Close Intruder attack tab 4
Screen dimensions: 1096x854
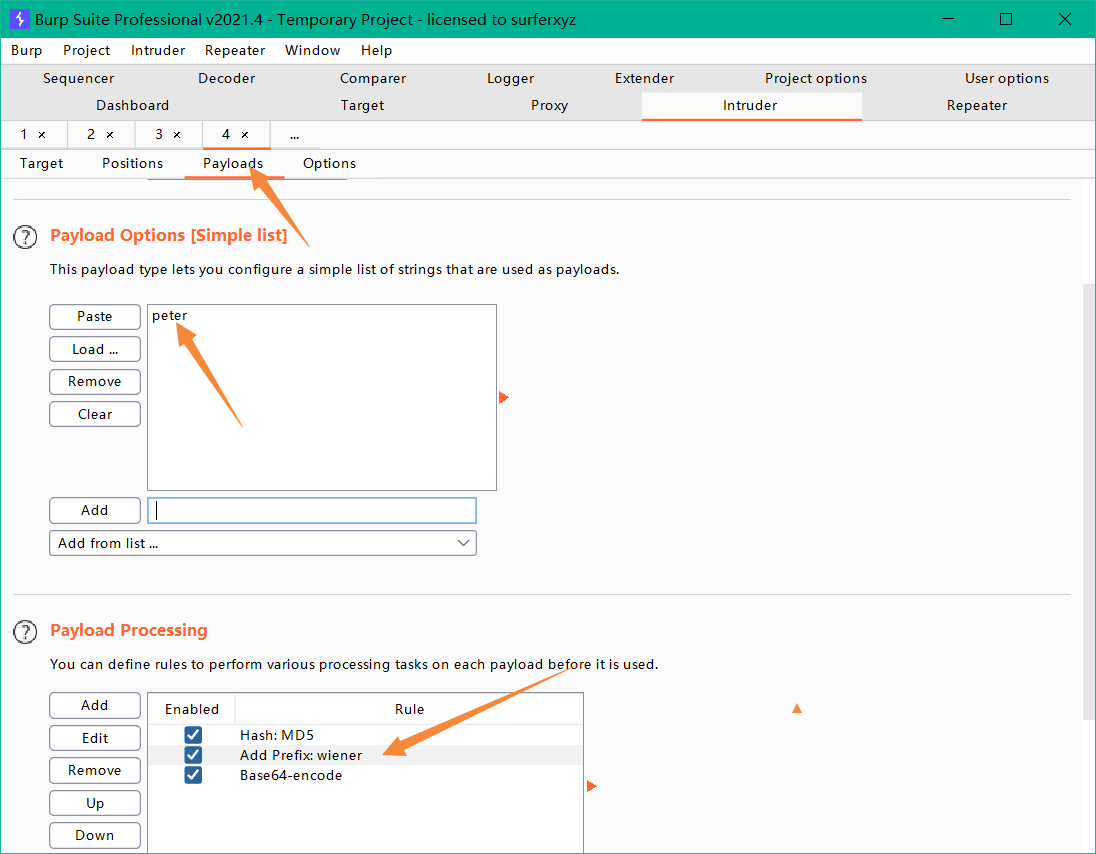pos(245,135)
